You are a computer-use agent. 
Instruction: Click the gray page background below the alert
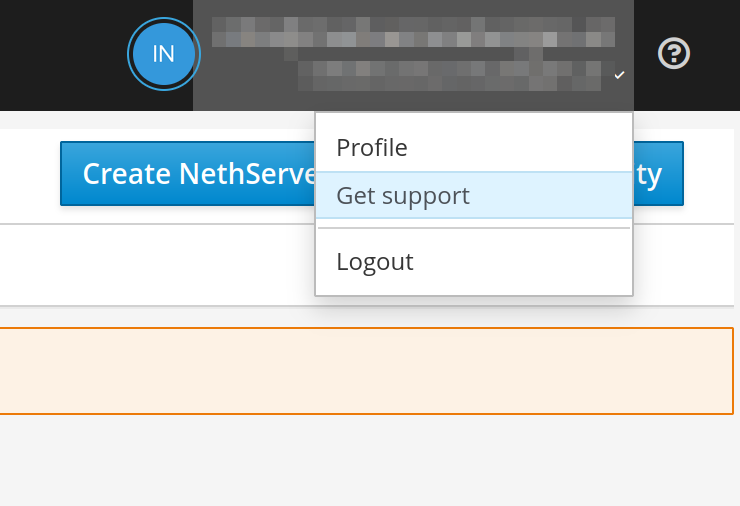click(x=370, y=460)
